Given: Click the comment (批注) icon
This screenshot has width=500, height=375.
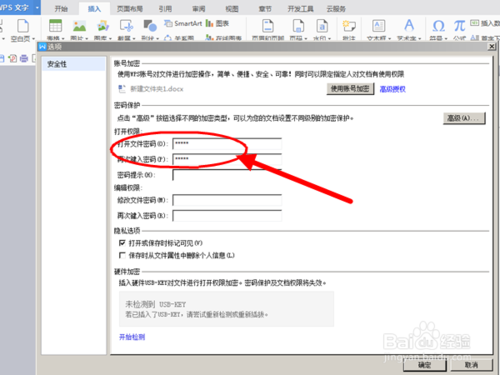Looking at the screenshot, I should 349,26.
